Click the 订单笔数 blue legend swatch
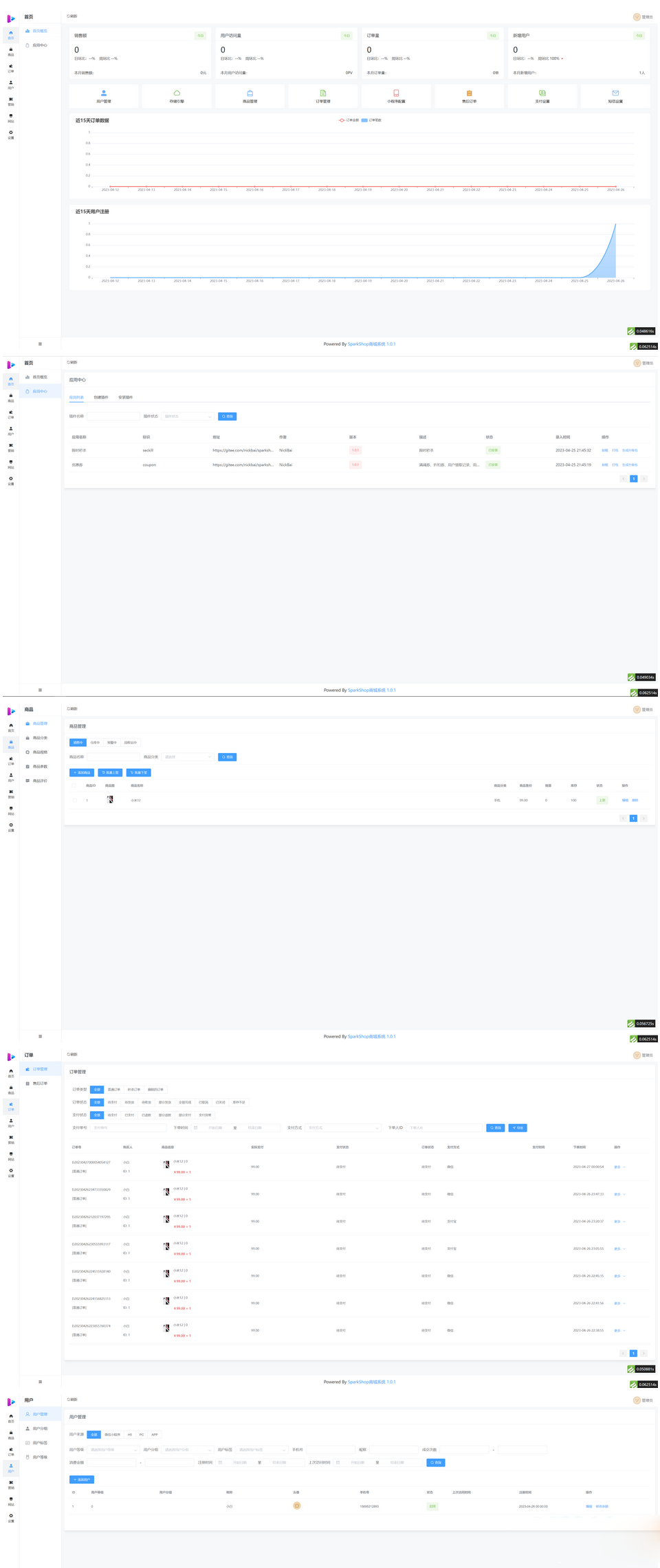The height and width of the screenshot is (1568, 660). 364,120
